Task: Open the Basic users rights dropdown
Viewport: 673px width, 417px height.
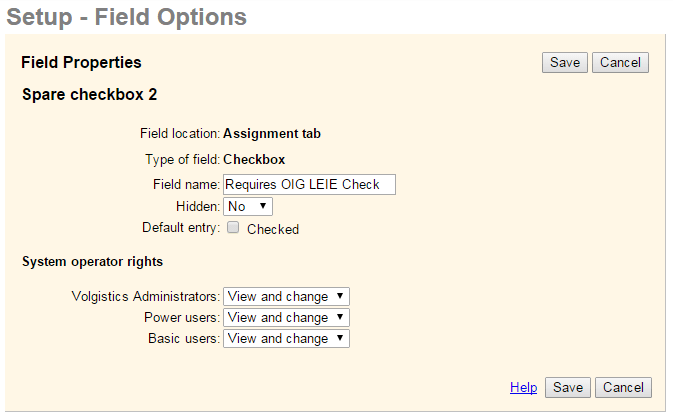Action: click(286, 338)
